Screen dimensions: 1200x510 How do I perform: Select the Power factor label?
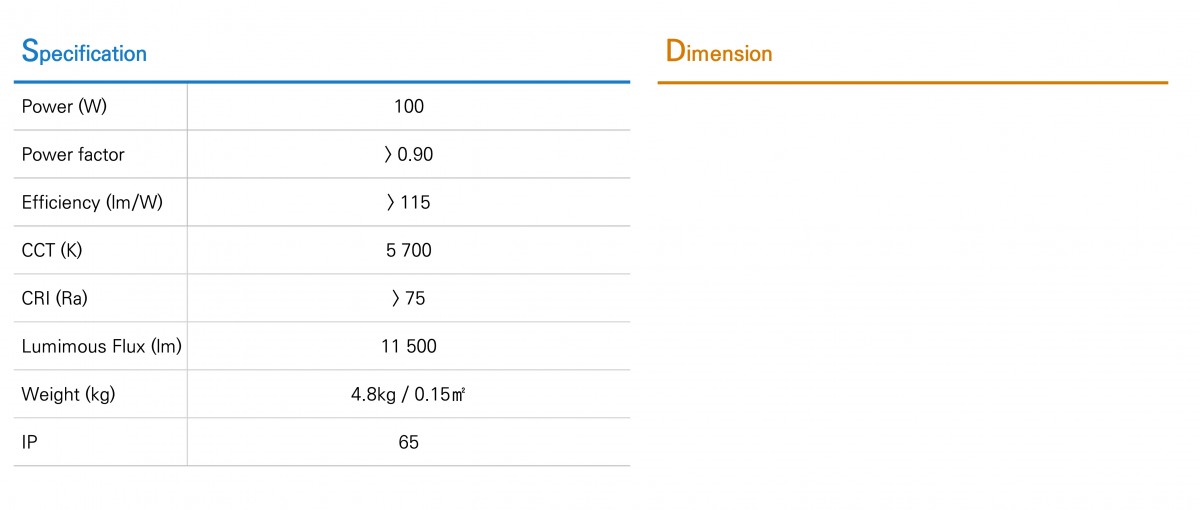pos(73,155)
